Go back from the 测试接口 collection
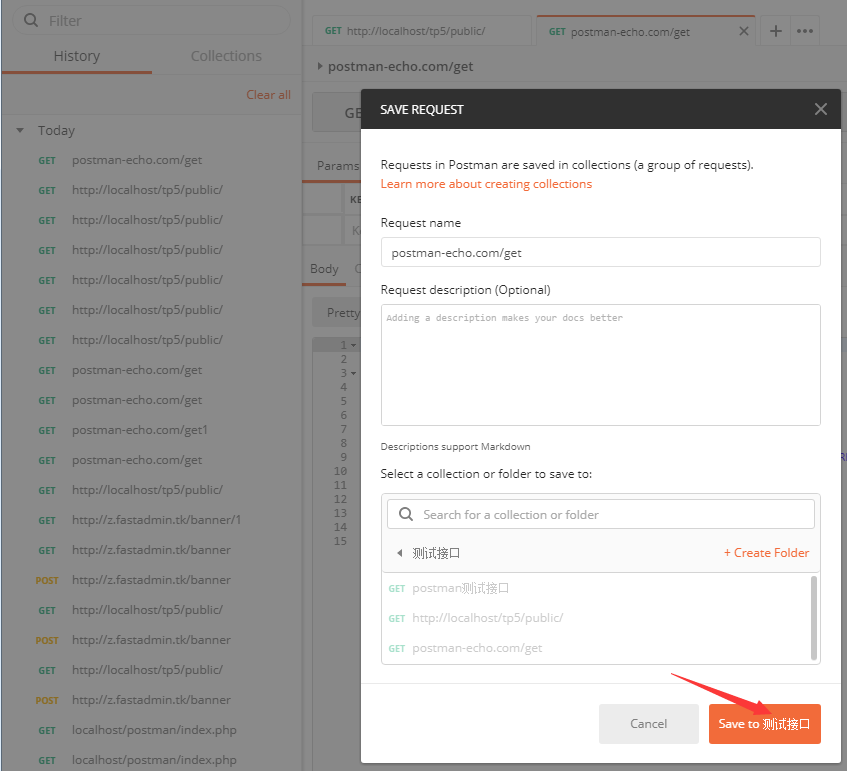 399,553
